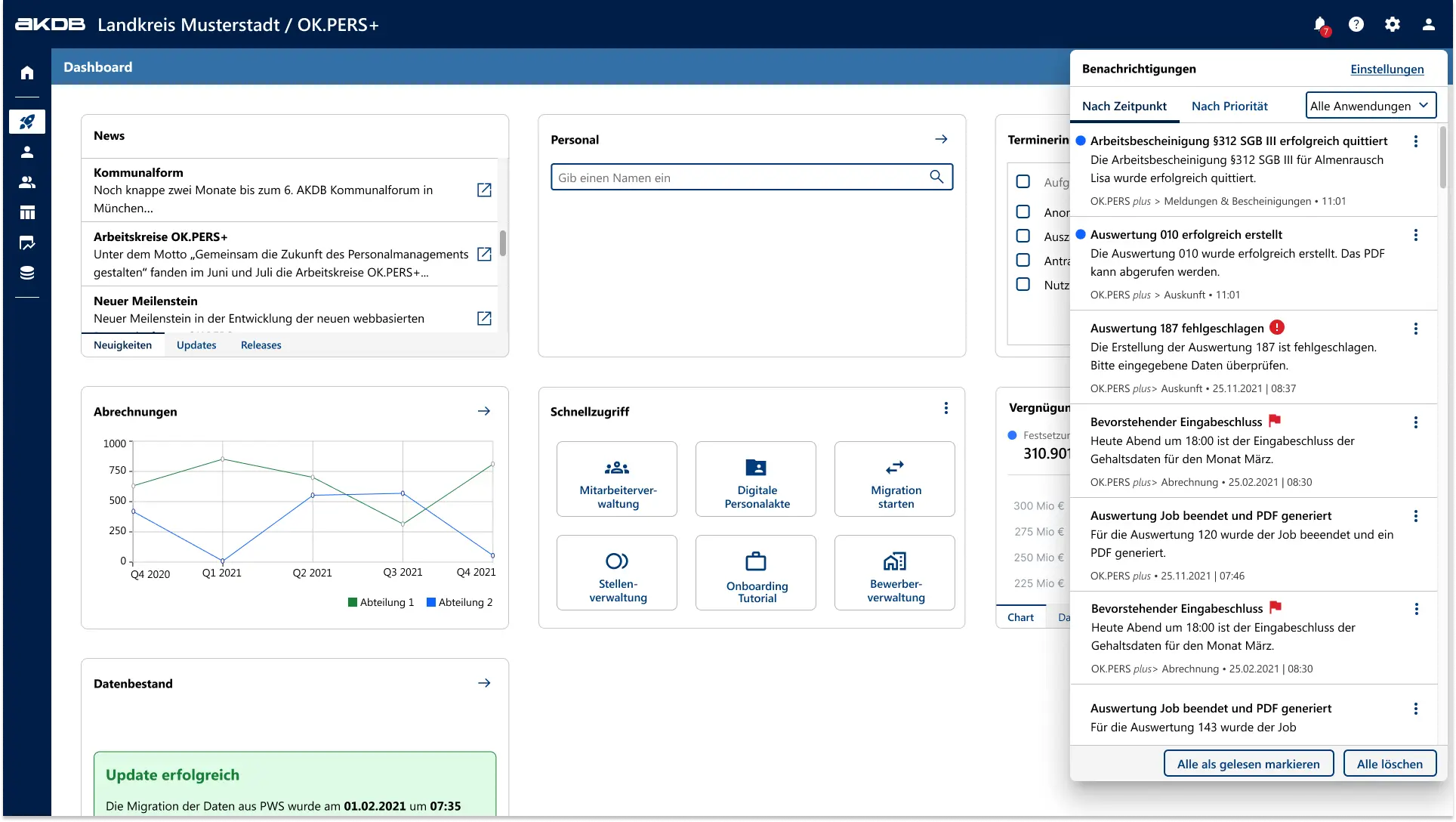Screen dimensions: 1456x822
Task: Click the notification bell icon
Action: pyautogui.click(x=1319, y=24)
